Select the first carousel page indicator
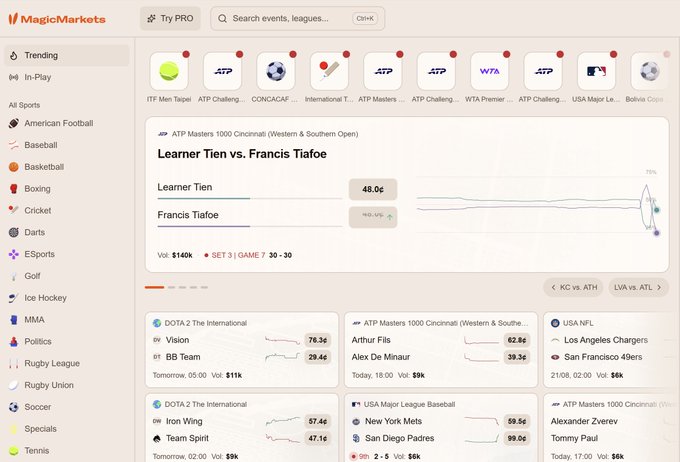 154,287
